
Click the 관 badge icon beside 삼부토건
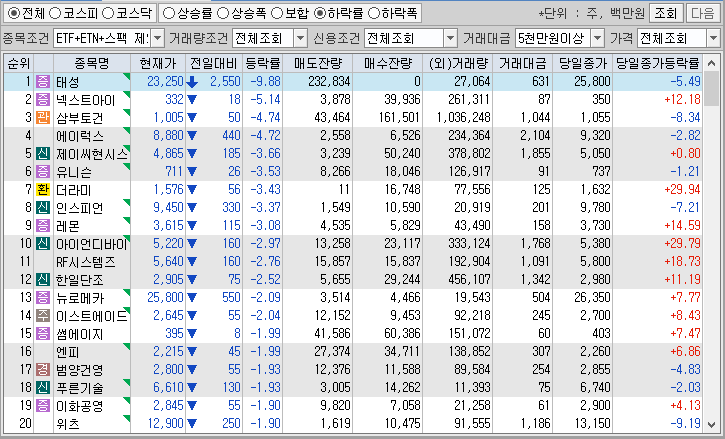[43, 117]
